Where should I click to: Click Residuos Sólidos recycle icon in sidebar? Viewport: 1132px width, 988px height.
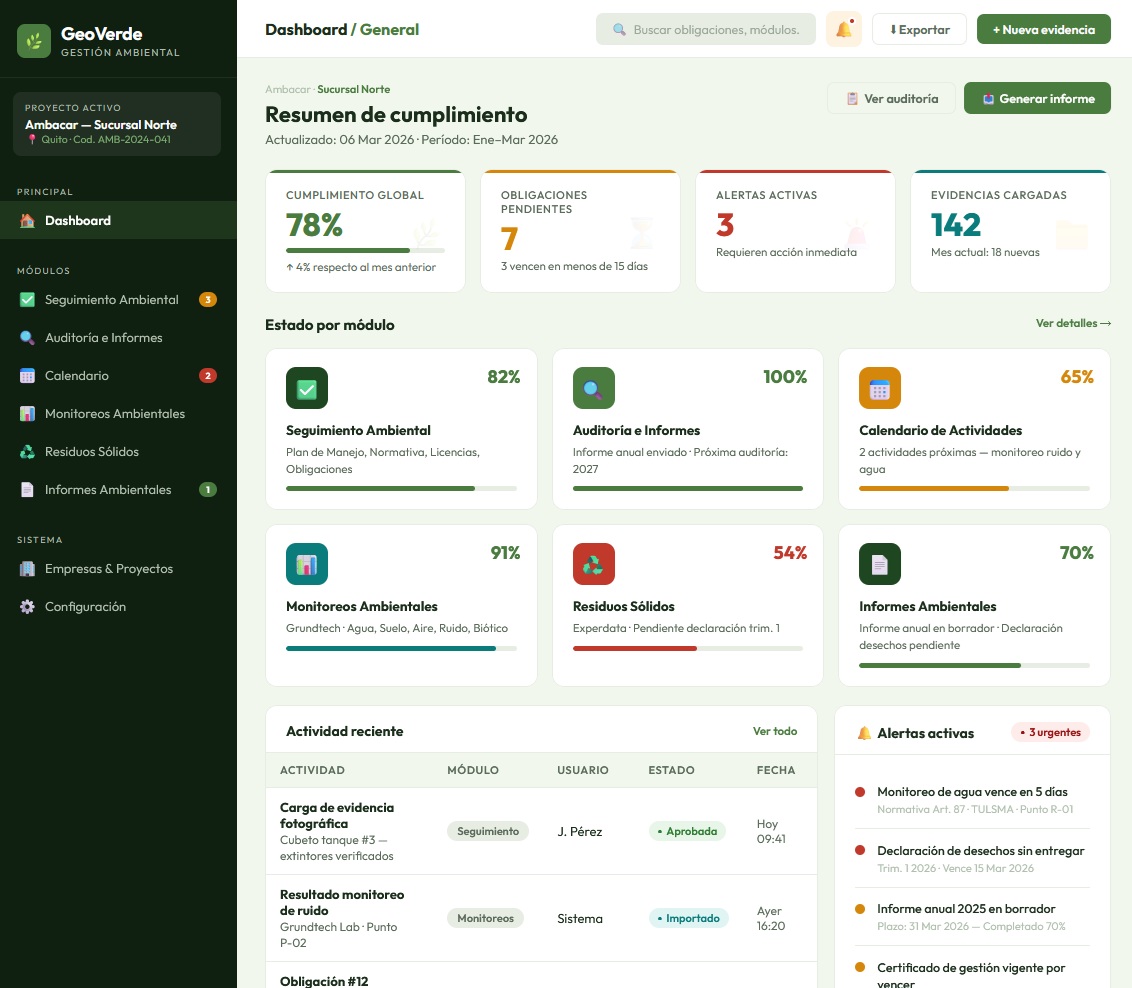[27, 452]
